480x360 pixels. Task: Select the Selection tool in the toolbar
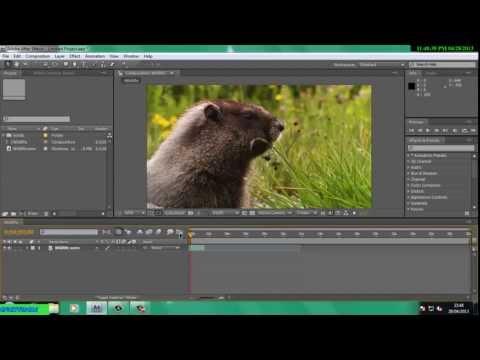coord(7,64)
